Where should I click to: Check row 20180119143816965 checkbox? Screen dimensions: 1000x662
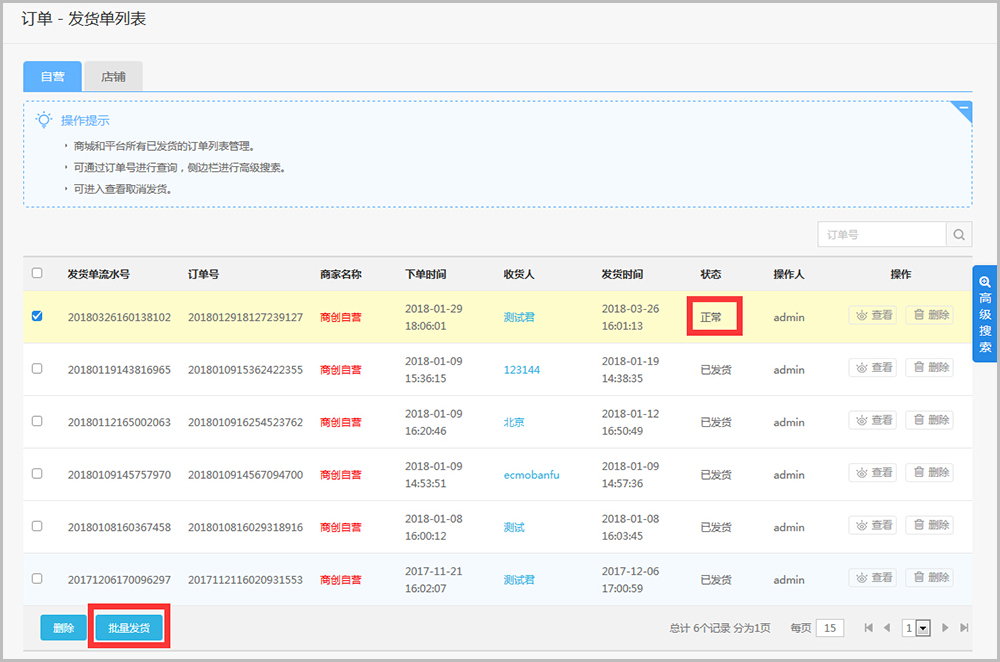tap(37, 369)
